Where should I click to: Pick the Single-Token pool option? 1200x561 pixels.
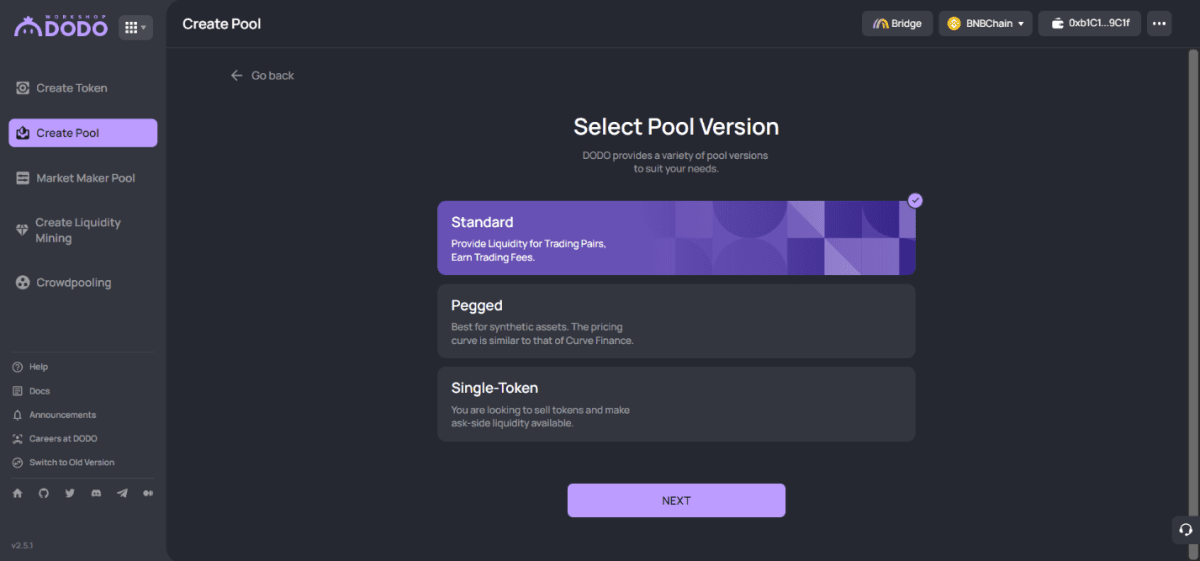tap(676, 404)
